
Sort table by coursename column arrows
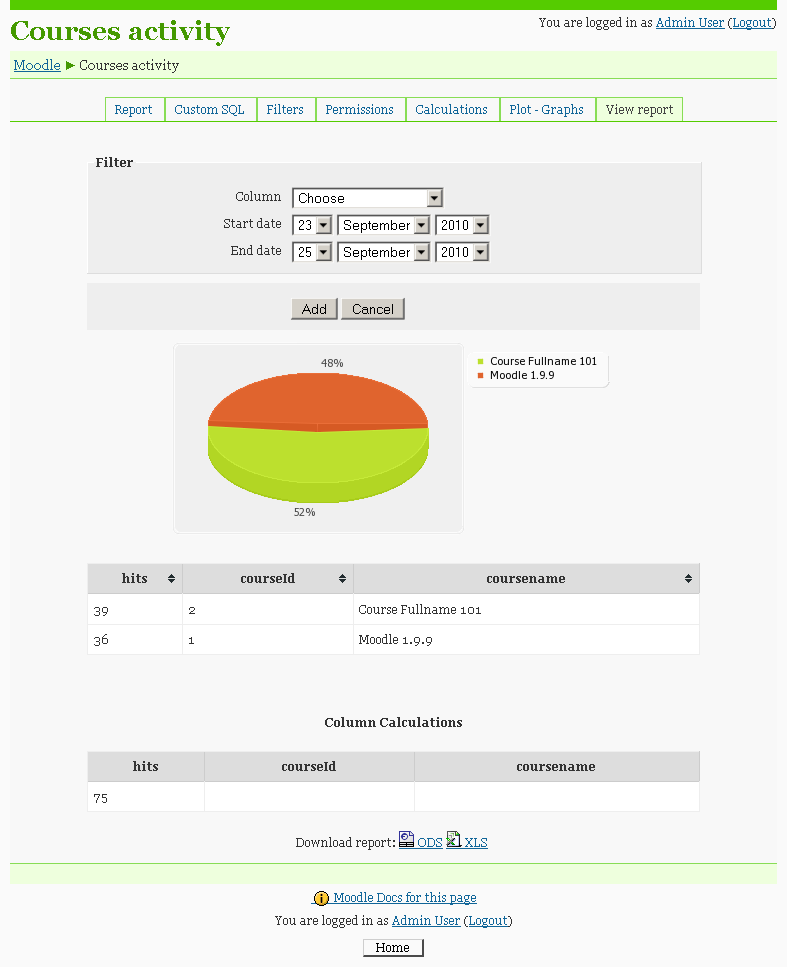tap(688, 579)
